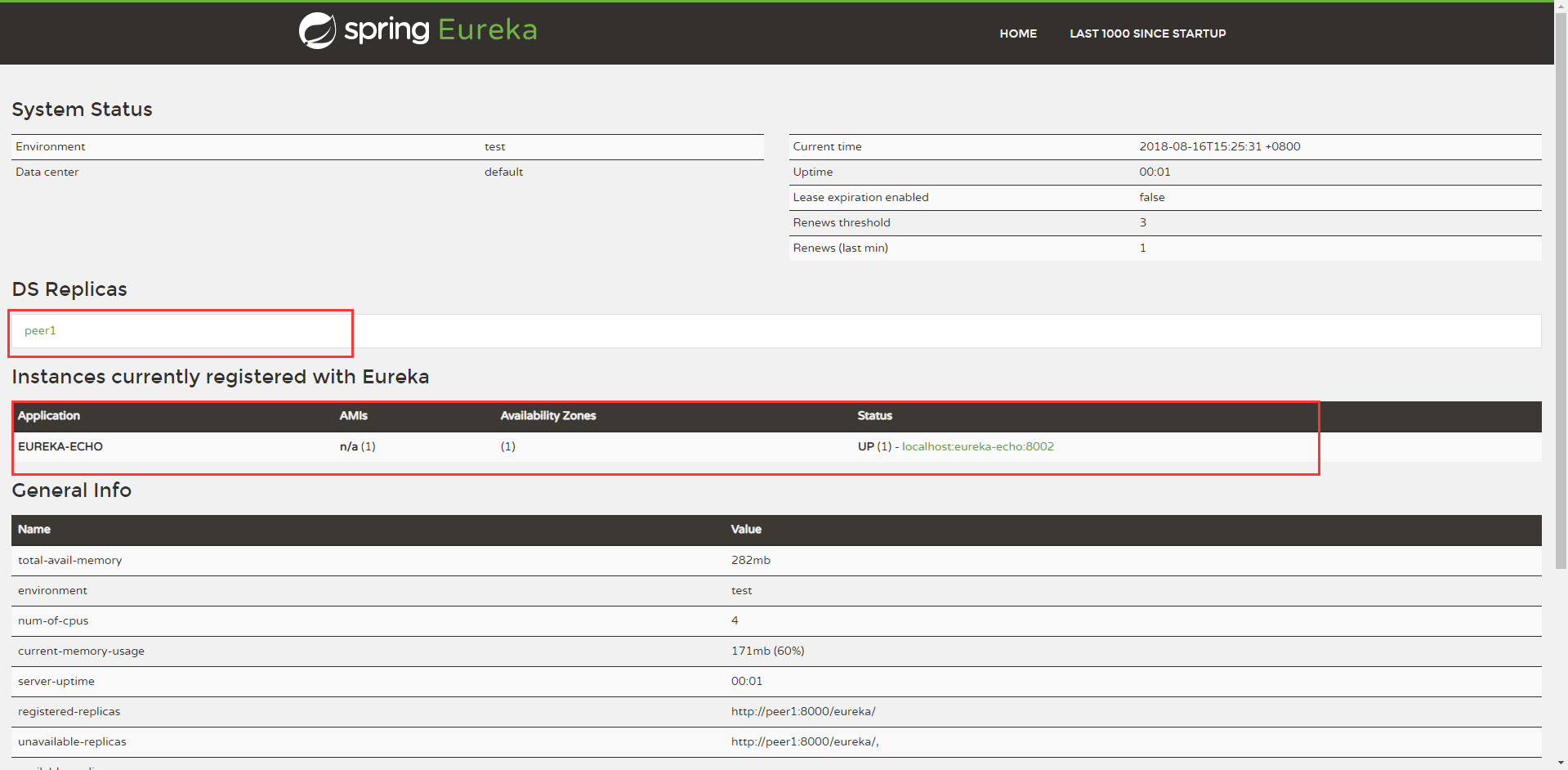This screenshot has width=1568, height=770.
Task: Select the Lease expiration value false
Action: click(x=1152, y=197)
